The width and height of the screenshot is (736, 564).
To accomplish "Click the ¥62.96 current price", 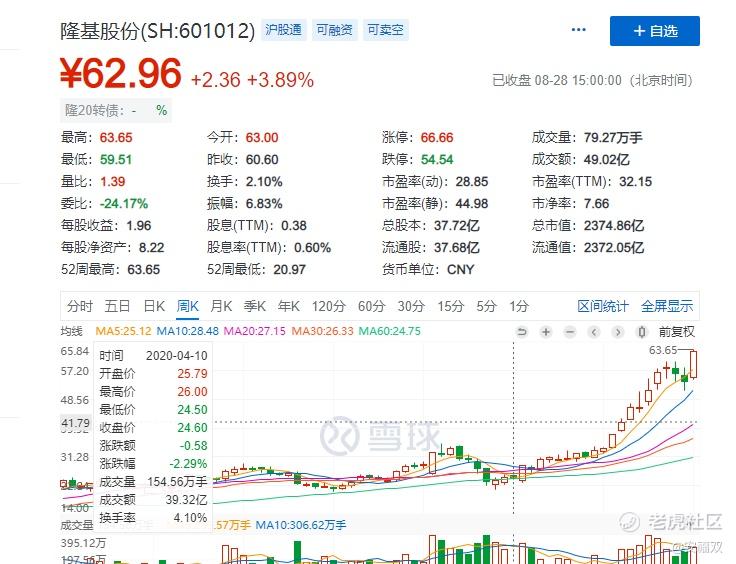I will [121, 74].
